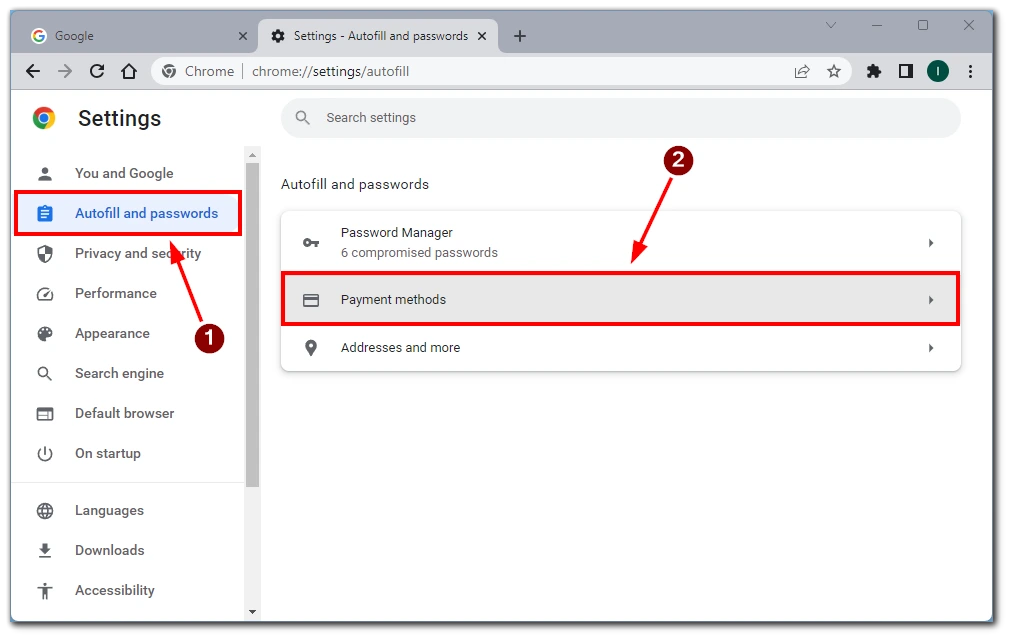The image size is (1011, 640).
Task: Toggle the side panel icon
Action: click(906, 72)
